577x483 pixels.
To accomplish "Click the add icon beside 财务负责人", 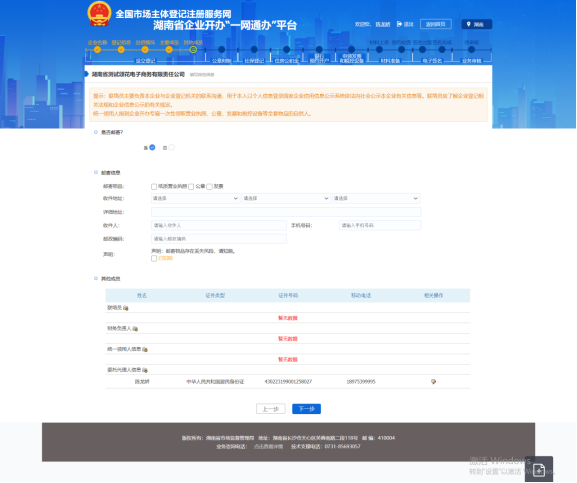I will [x=135, y=329].
